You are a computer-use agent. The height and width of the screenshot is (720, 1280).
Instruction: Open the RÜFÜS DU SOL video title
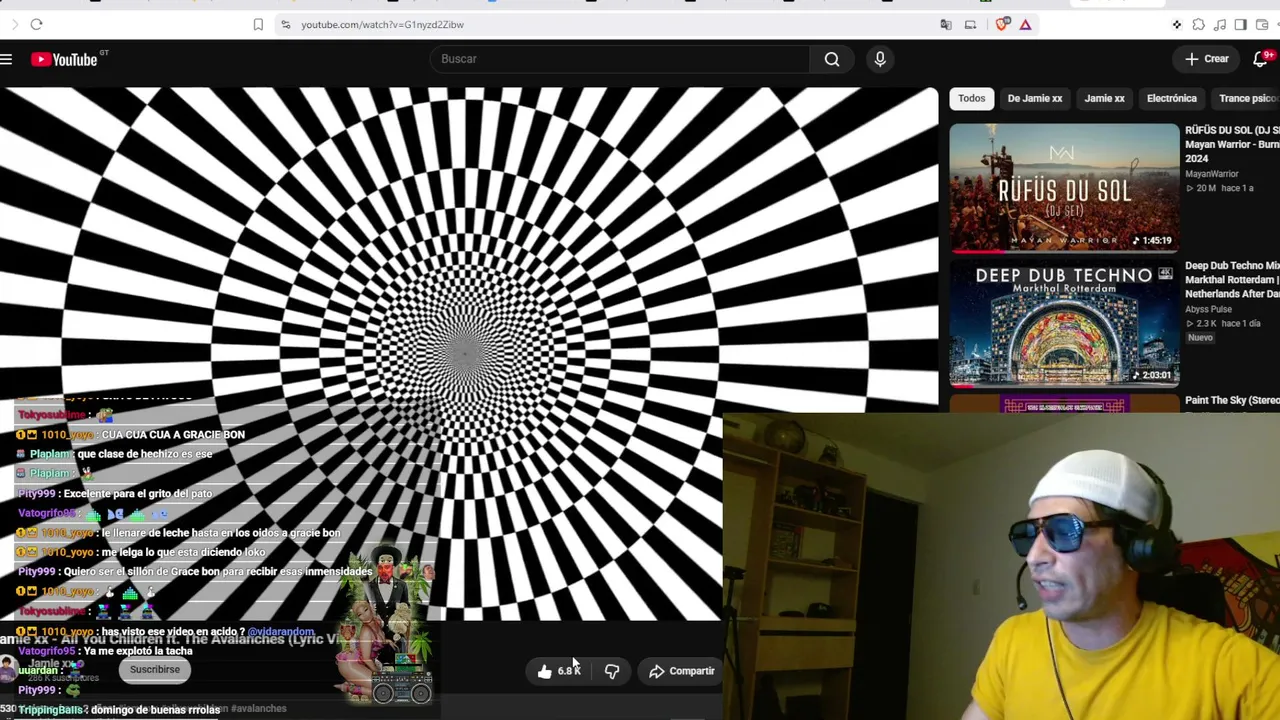pos(1232,144)
